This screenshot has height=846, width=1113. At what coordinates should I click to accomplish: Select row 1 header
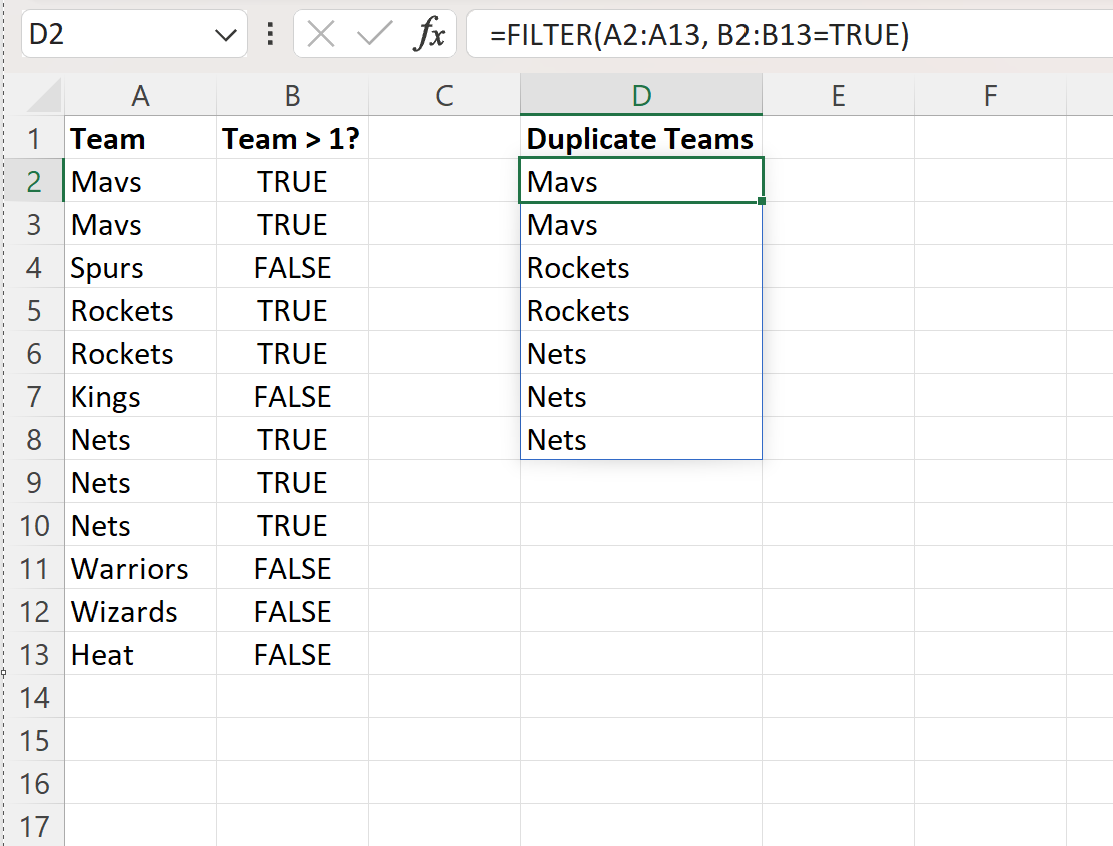pos(34,138)
